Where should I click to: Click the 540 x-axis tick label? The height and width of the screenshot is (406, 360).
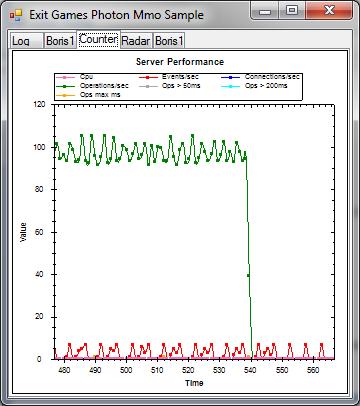click(250, 370)
